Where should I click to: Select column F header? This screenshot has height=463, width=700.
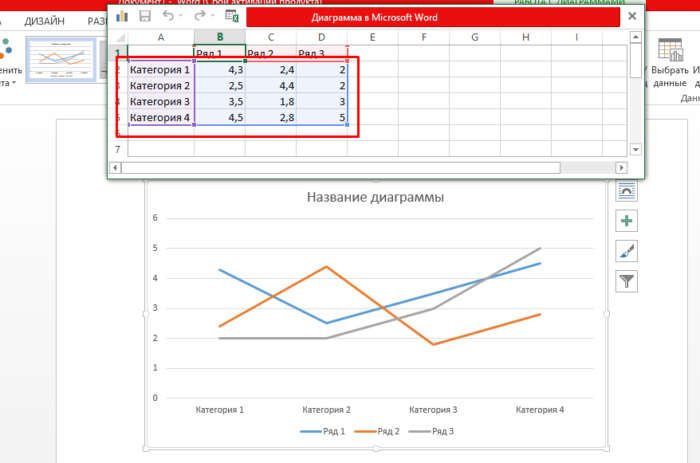point(424,37)
